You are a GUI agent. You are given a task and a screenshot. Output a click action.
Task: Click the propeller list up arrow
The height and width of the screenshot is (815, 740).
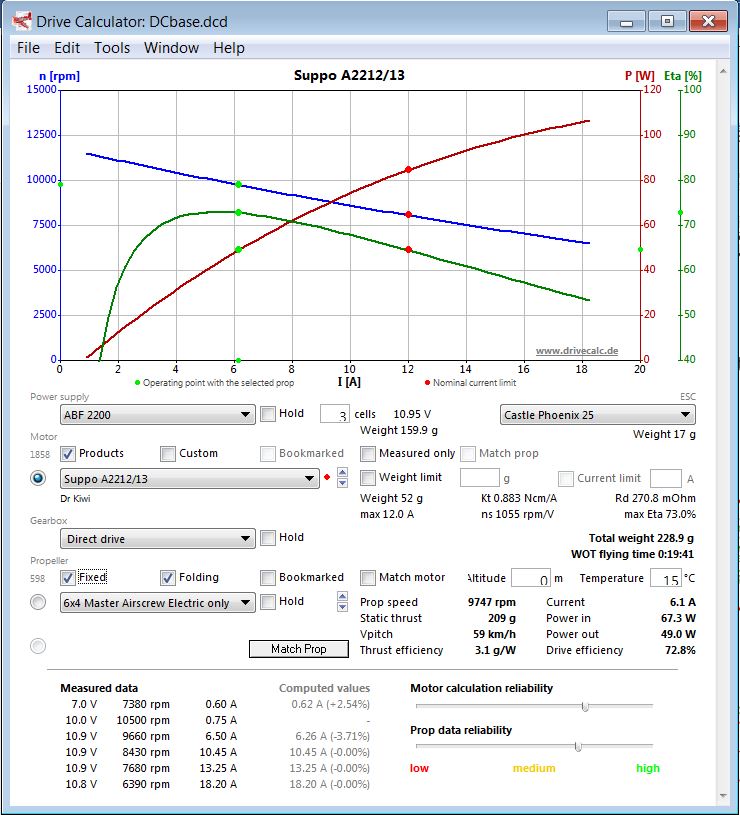[343, 597]
